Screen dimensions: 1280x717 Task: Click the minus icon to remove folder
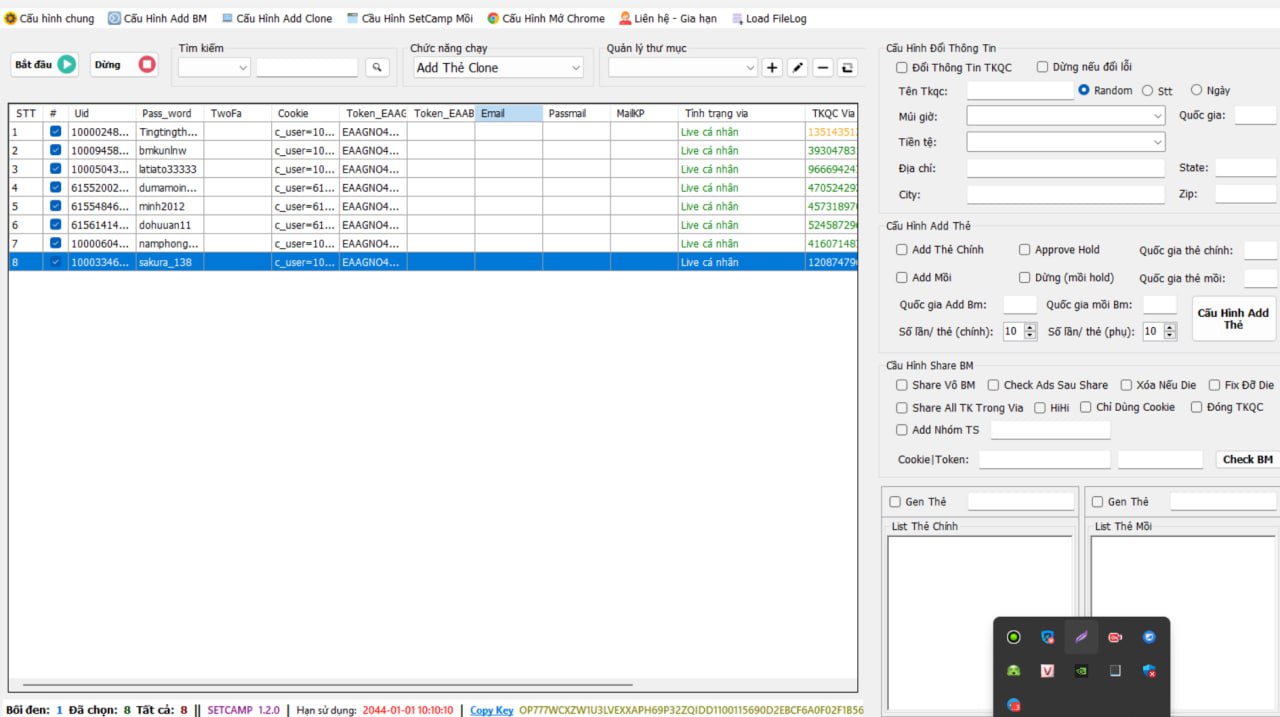pyautogui.click(x=822, y=67)
